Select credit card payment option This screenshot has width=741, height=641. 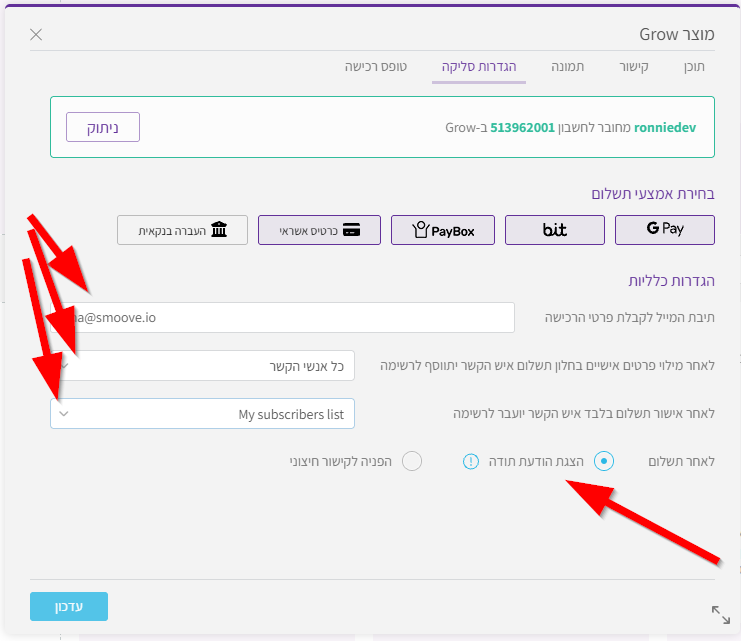pos(320,230)
